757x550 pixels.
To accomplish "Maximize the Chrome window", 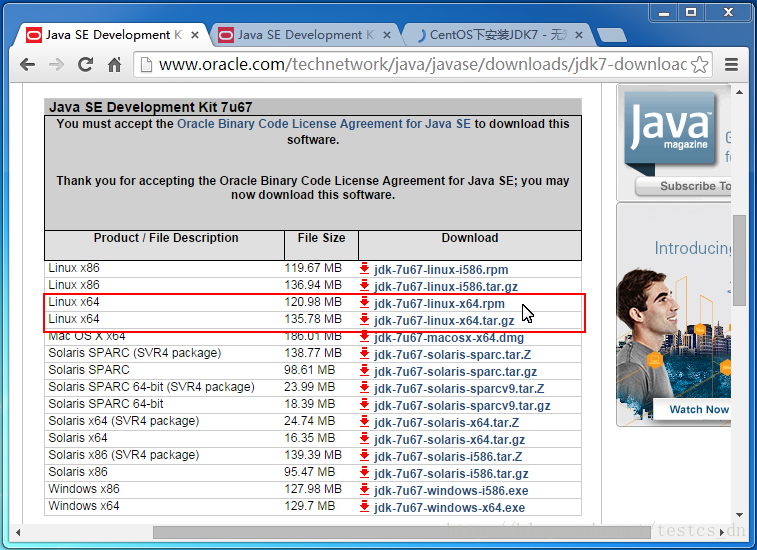I will point(691,12).
